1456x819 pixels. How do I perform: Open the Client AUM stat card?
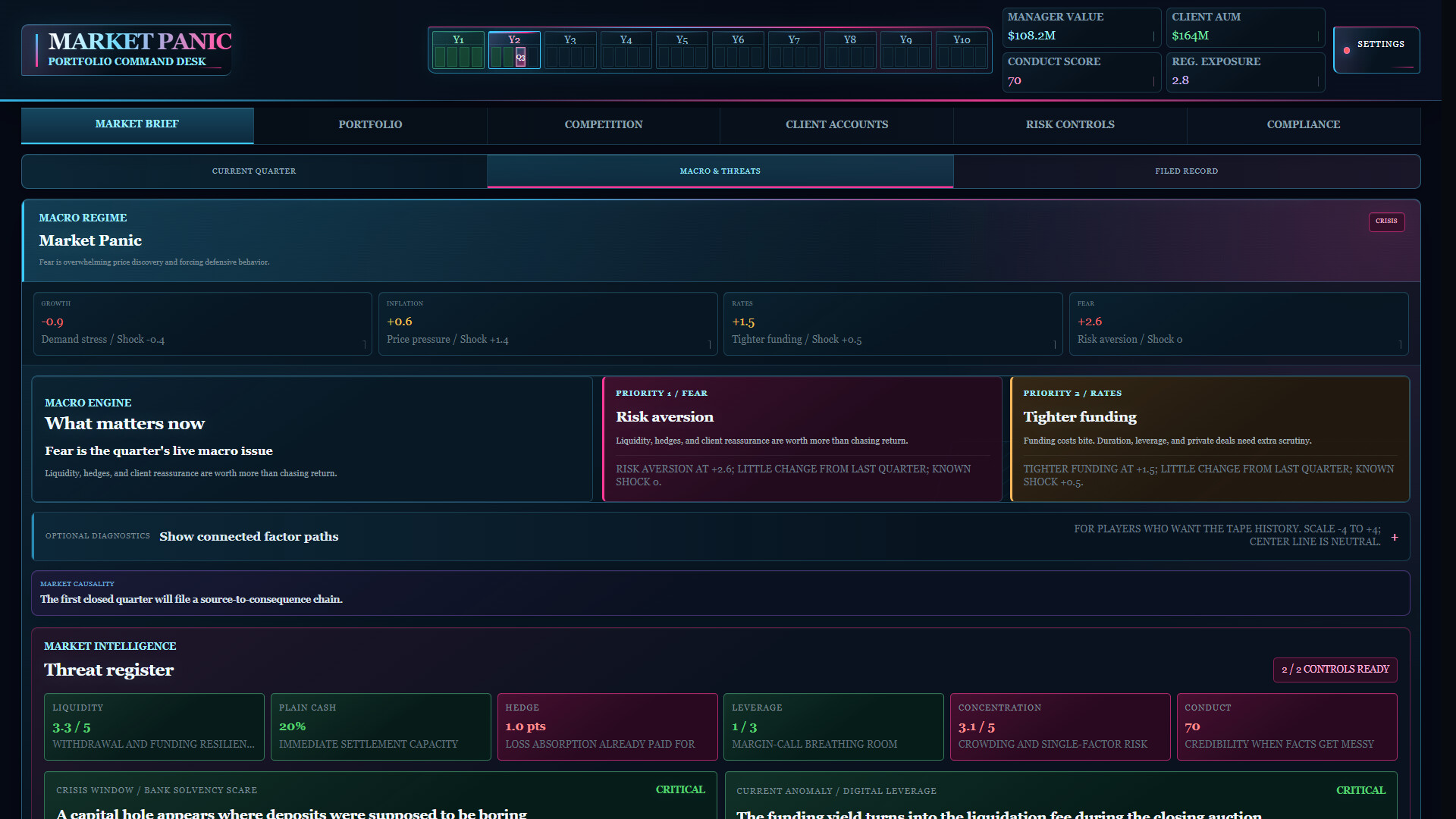point(1245,27)
